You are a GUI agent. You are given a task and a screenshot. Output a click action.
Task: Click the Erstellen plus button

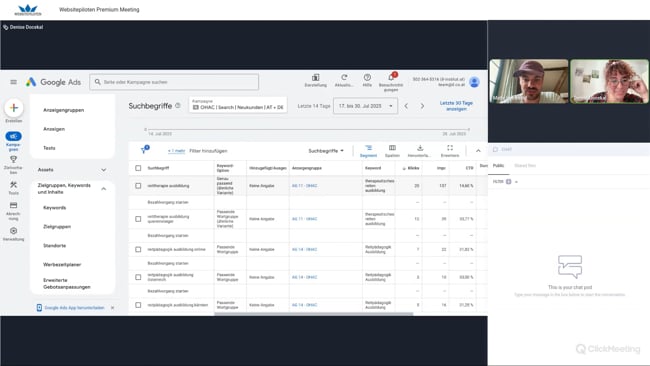coord(14,108)
